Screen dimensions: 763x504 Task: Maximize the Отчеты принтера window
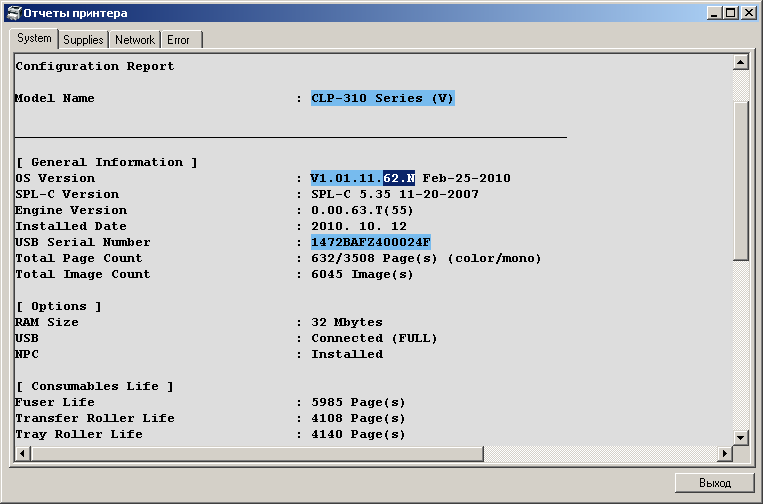click(x=731, y=13)
